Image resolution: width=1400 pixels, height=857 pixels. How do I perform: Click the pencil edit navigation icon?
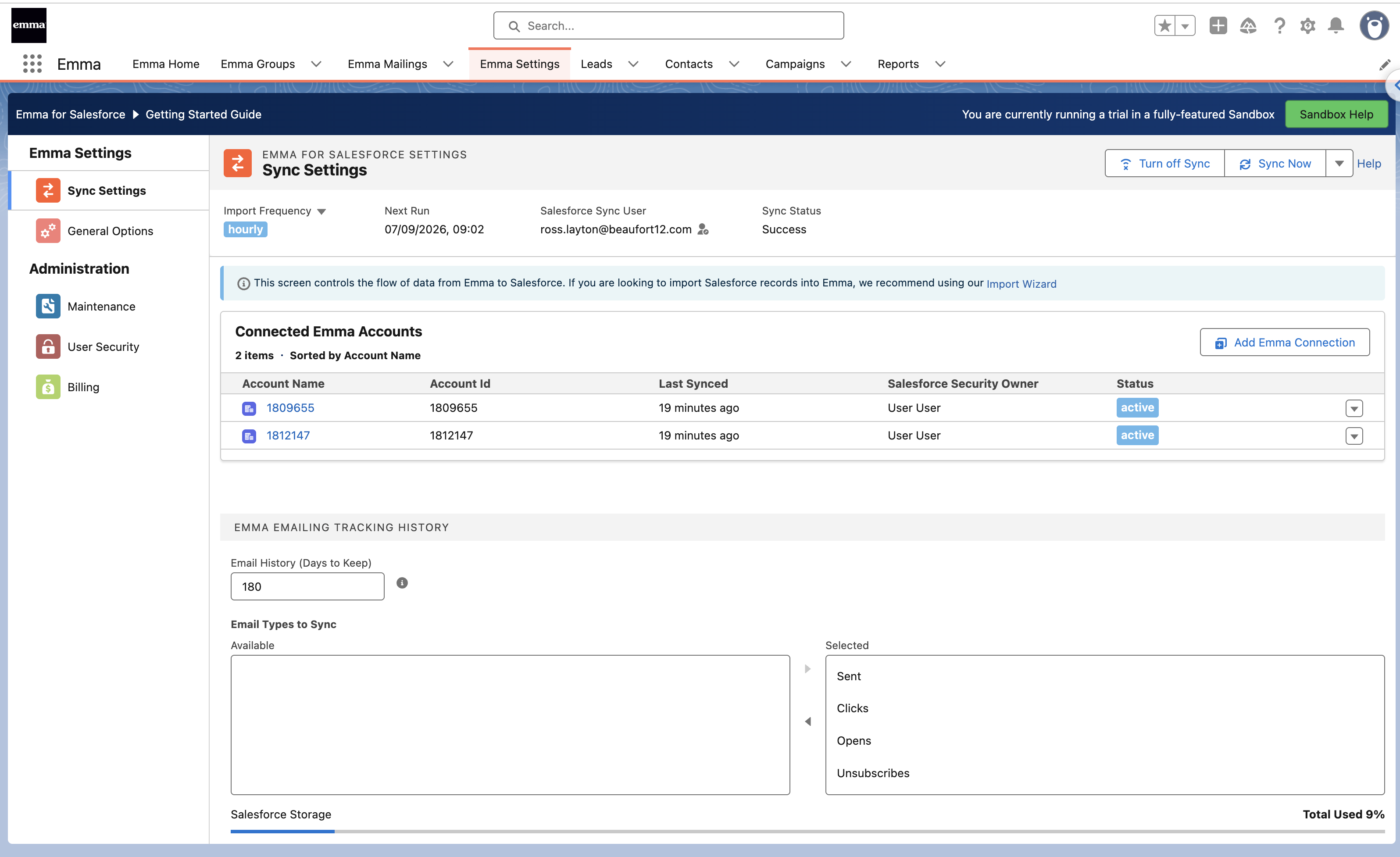pyautogui.click(x=1385, y=64)
